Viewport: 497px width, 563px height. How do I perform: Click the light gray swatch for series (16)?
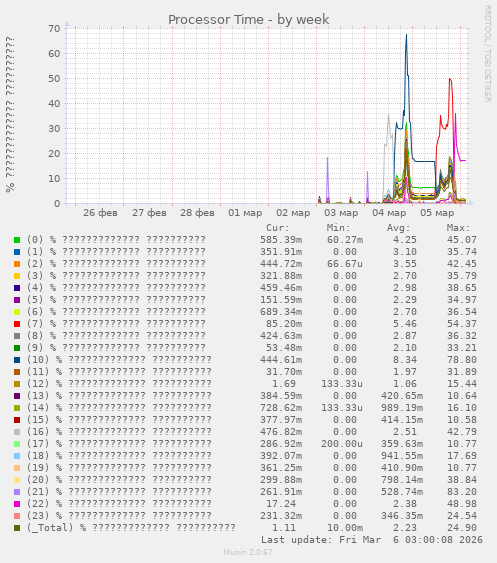[17, 432]
